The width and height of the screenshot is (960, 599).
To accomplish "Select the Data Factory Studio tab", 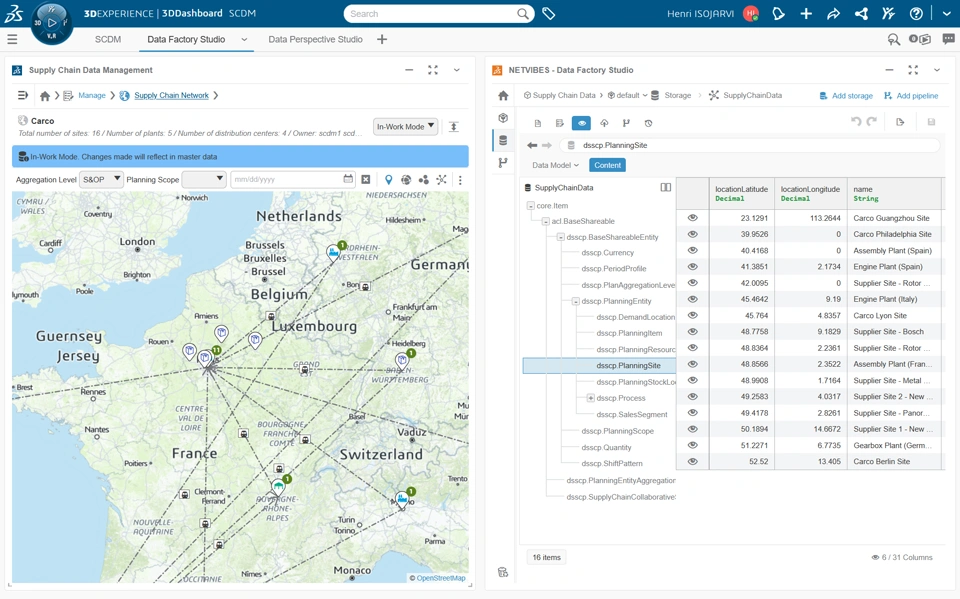I will 186,39.
